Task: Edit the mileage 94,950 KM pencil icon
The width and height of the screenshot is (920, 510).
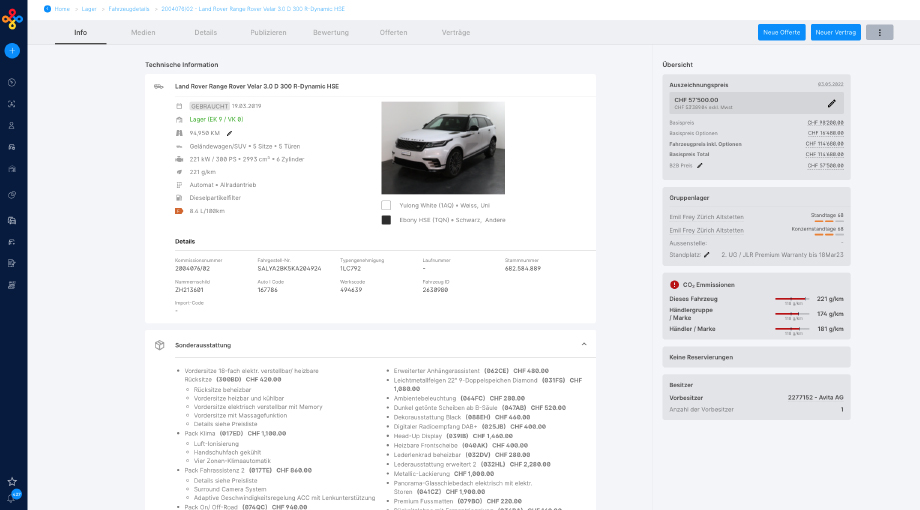Action: pyautogui.click(x=229, y=133)
